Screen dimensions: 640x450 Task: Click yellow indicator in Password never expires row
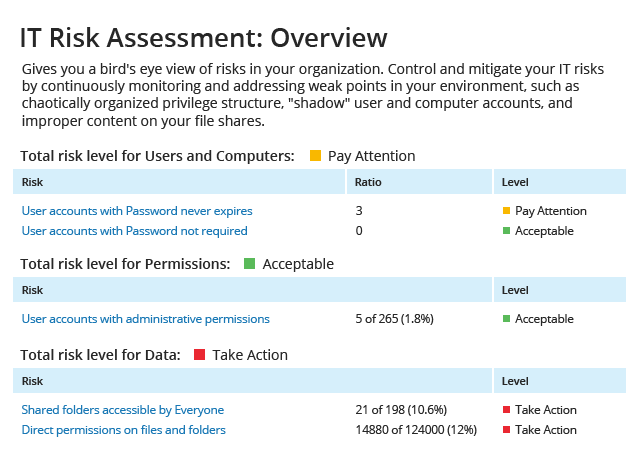tap(507, 211)
